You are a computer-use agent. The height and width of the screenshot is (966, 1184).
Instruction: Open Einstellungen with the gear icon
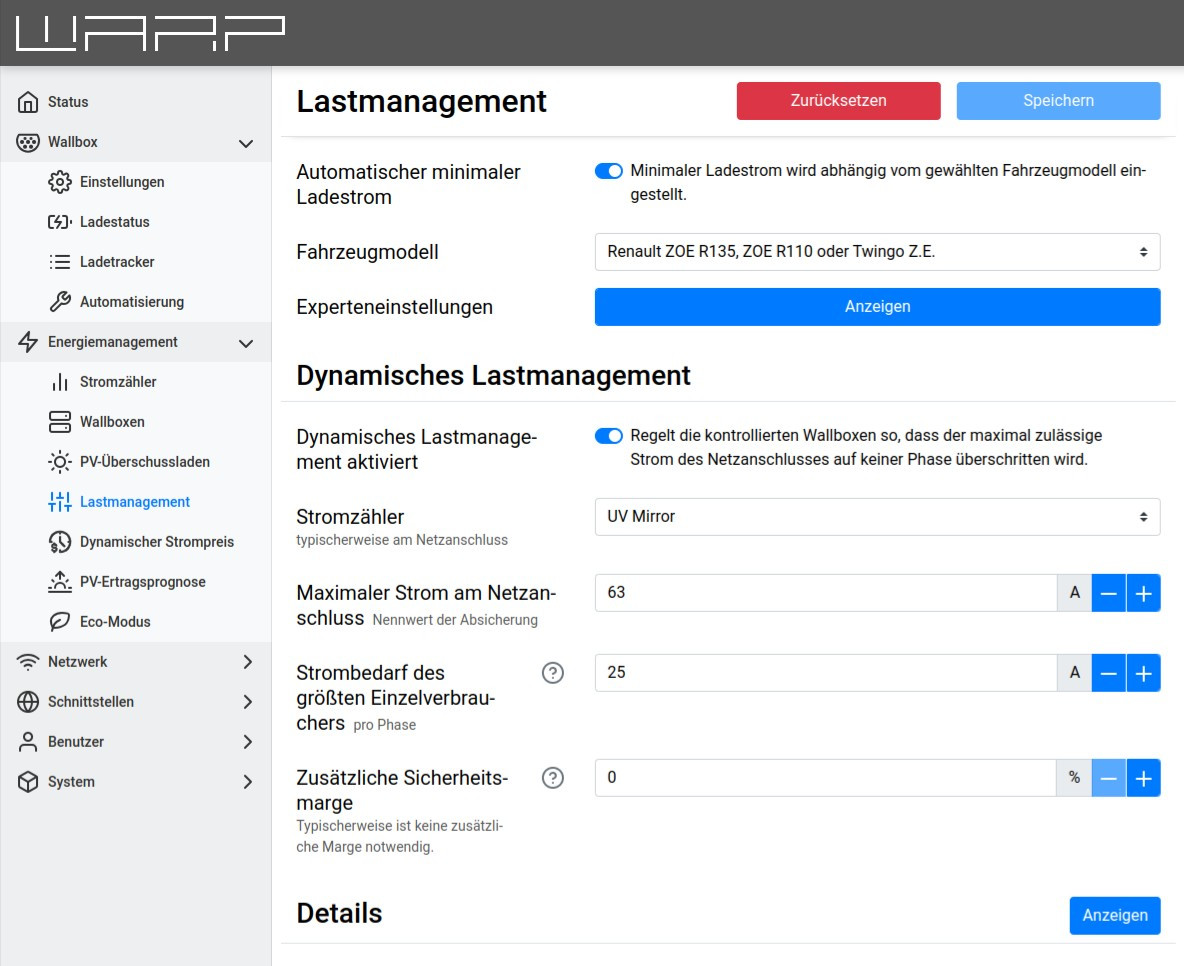[60, 182]
